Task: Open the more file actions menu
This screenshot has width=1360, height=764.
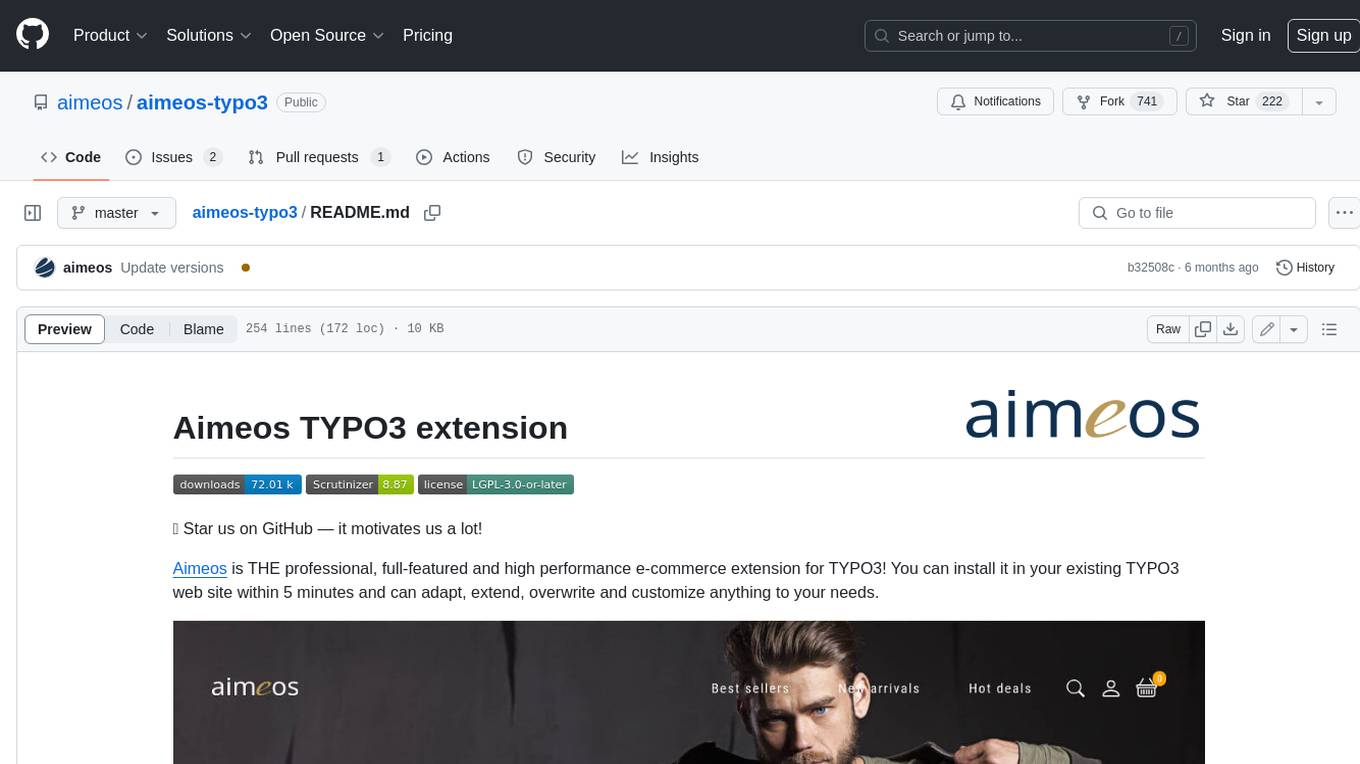Action: 1344,213
